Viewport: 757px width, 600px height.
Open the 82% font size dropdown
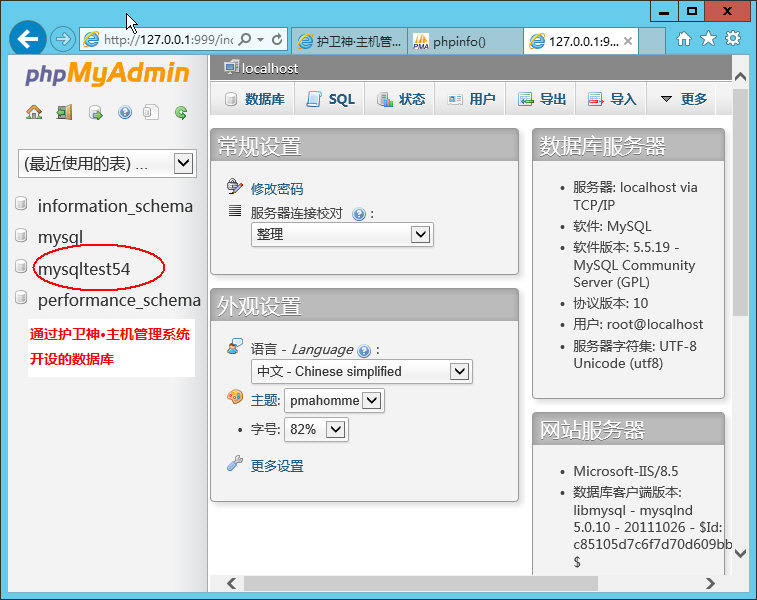(316, 429)
